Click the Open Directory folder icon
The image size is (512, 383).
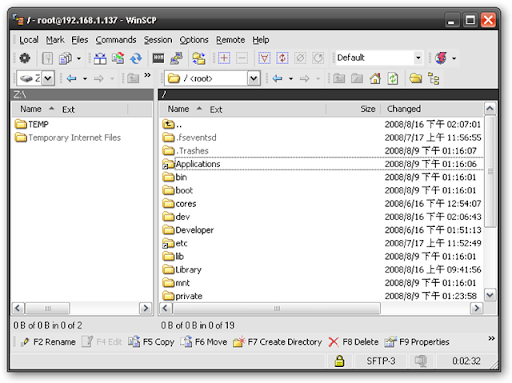pyautogui.click(x=415, y=79)
